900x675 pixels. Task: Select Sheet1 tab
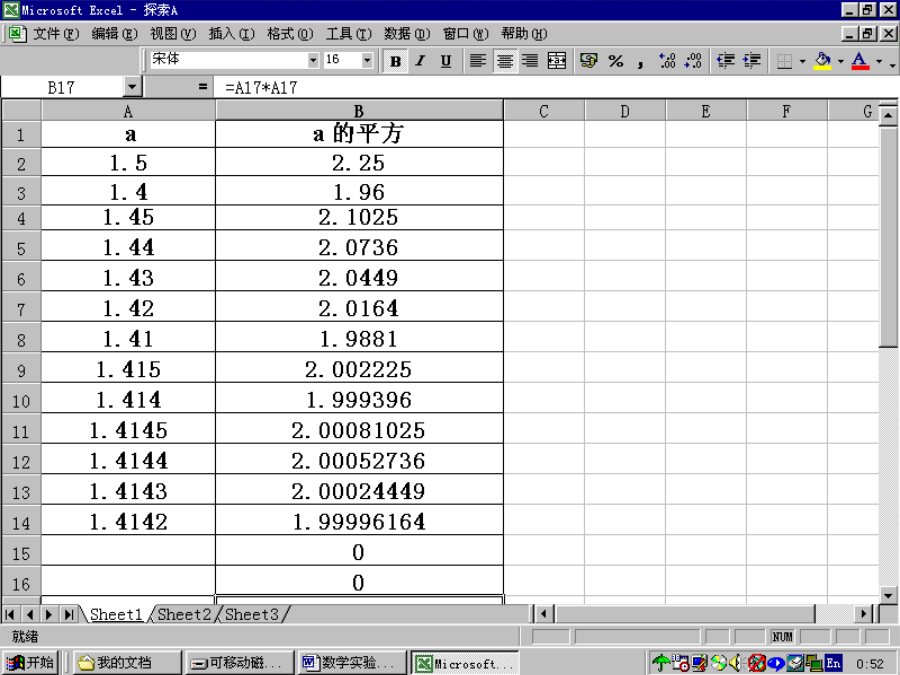116,614
